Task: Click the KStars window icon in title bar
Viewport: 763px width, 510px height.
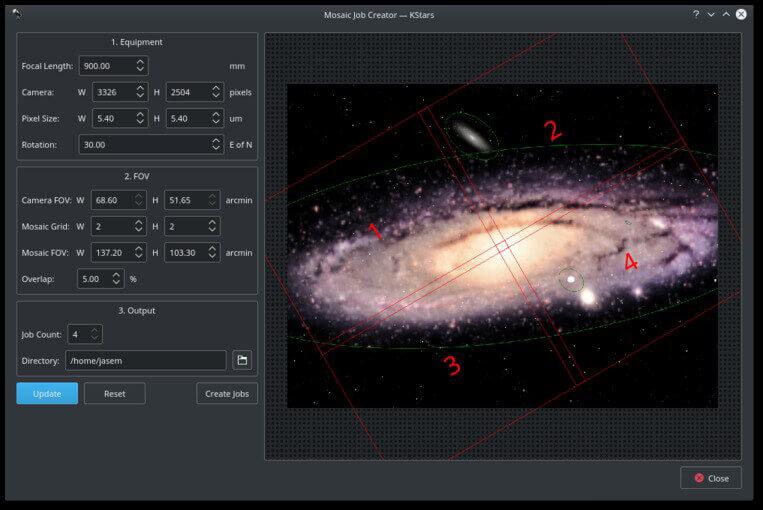Action: coord(17,14)
